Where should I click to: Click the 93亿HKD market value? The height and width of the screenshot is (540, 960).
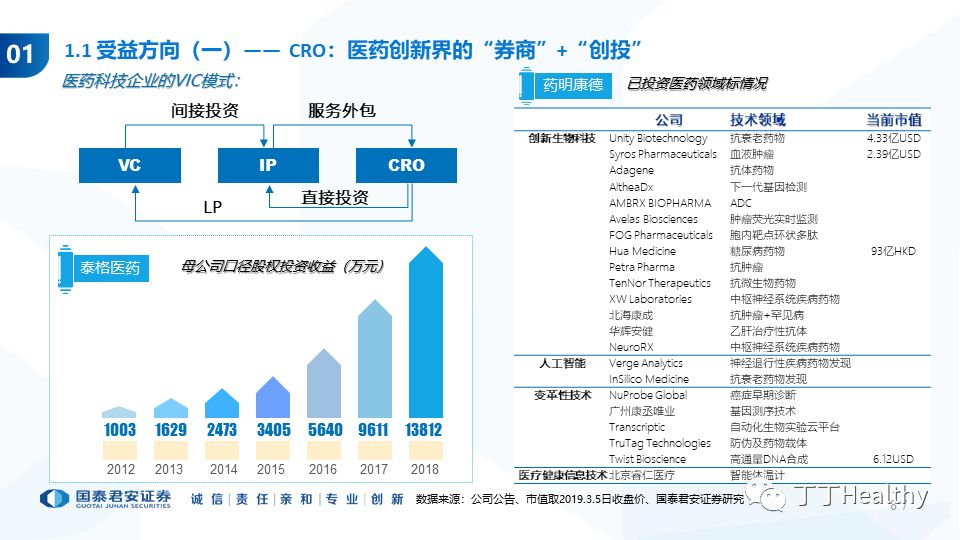point(893,251)
